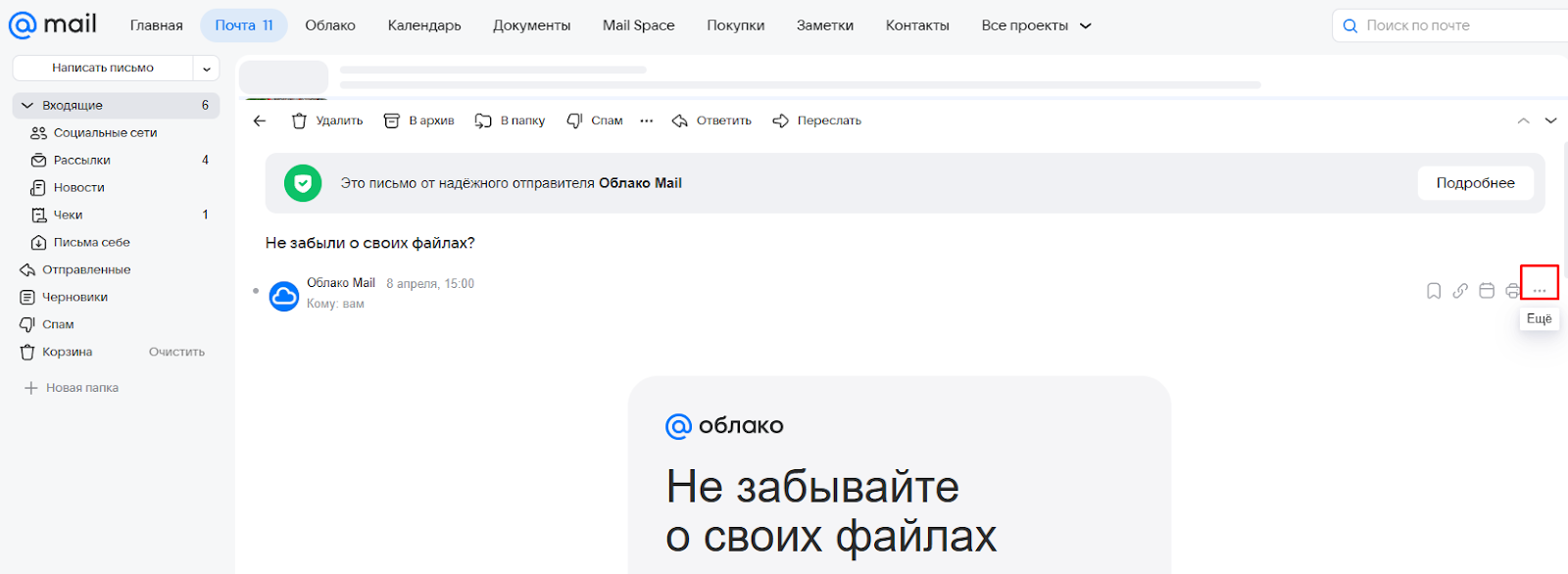Expand the recipients line Кому: вам
The width and height of the screenshot is (1568, 574).
[x=335, y=304]
